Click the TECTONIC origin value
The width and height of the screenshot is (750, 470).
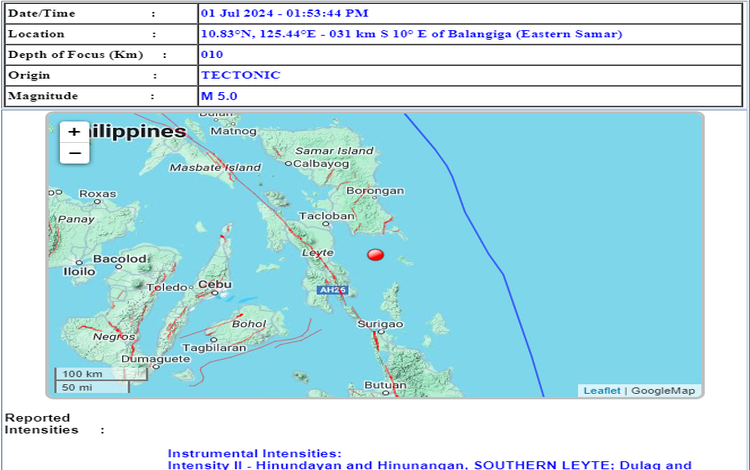(x=241, y=75)
